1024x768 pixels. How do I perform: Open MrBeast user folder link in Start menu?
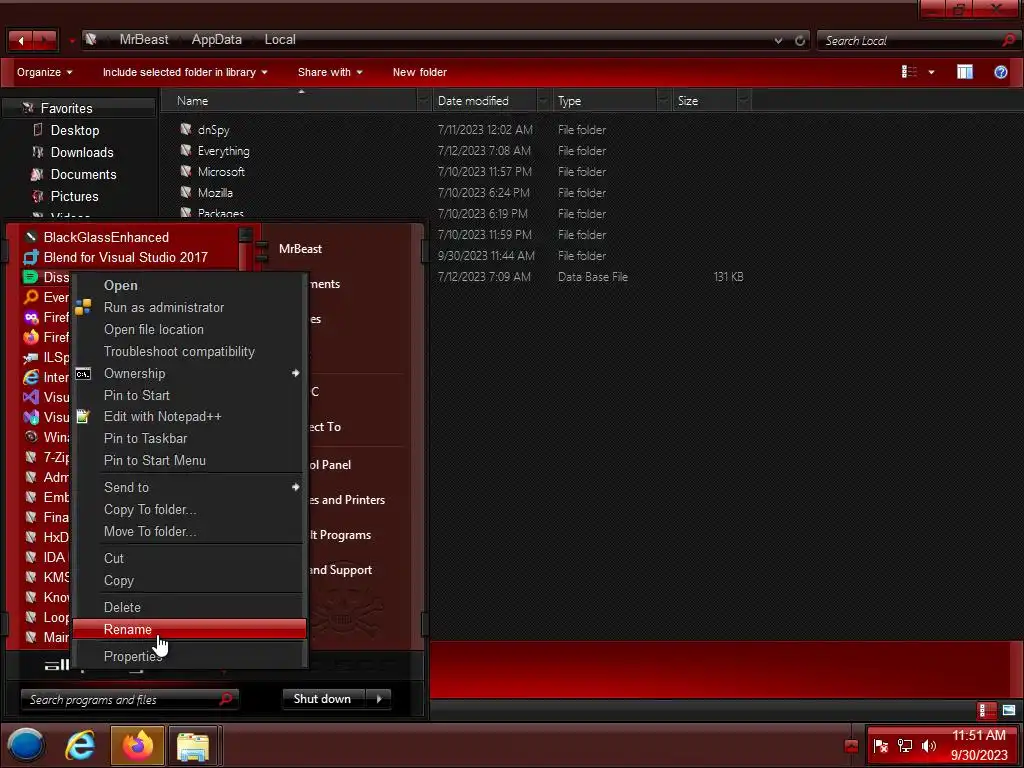click(300, 249)
